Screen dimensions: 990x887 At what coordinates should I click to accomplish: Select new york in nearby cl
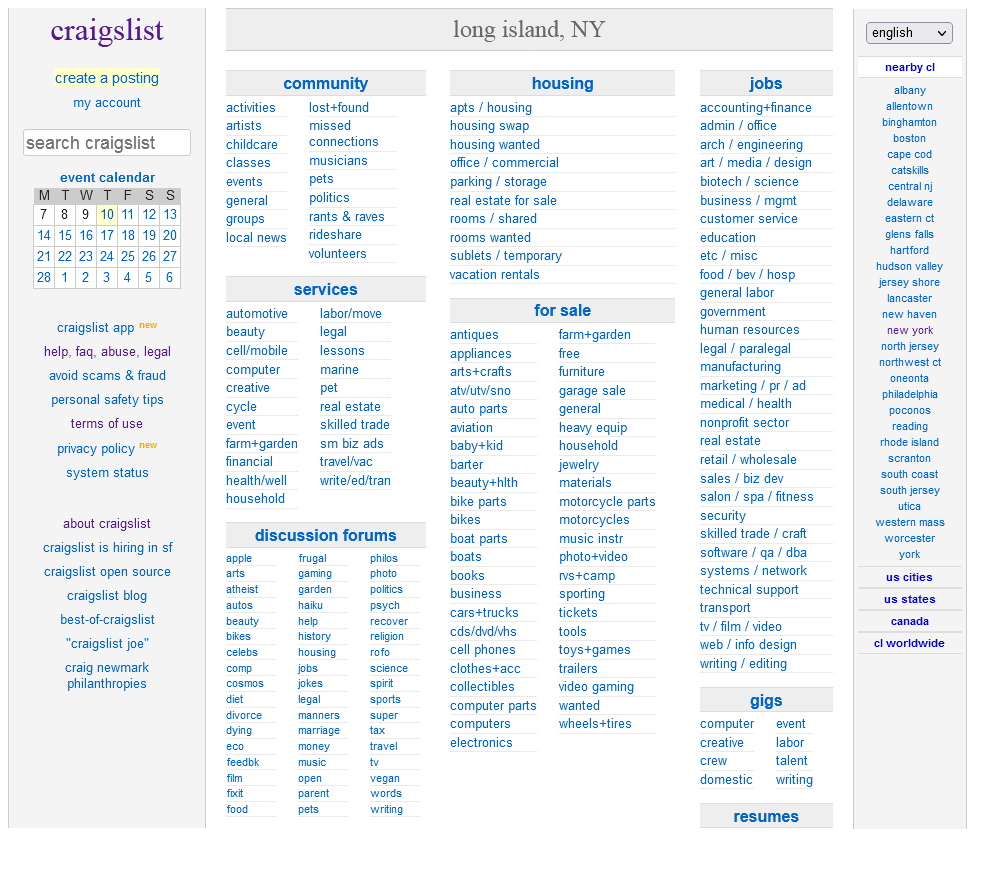909,330
